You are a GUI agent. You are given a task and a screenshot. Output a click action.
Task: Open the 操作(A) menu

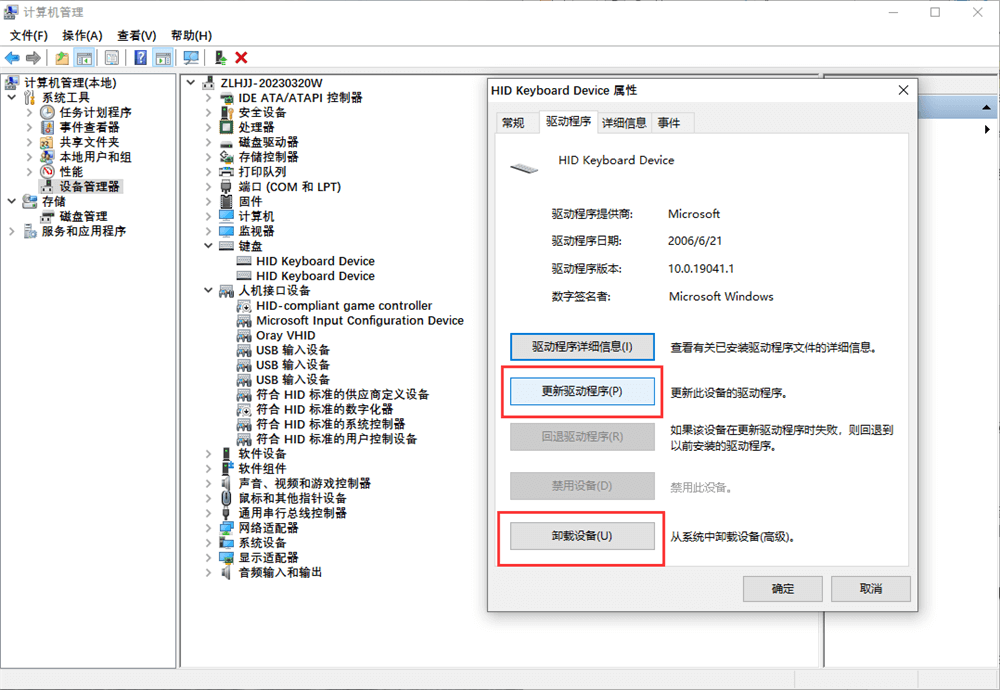[82, 35]
